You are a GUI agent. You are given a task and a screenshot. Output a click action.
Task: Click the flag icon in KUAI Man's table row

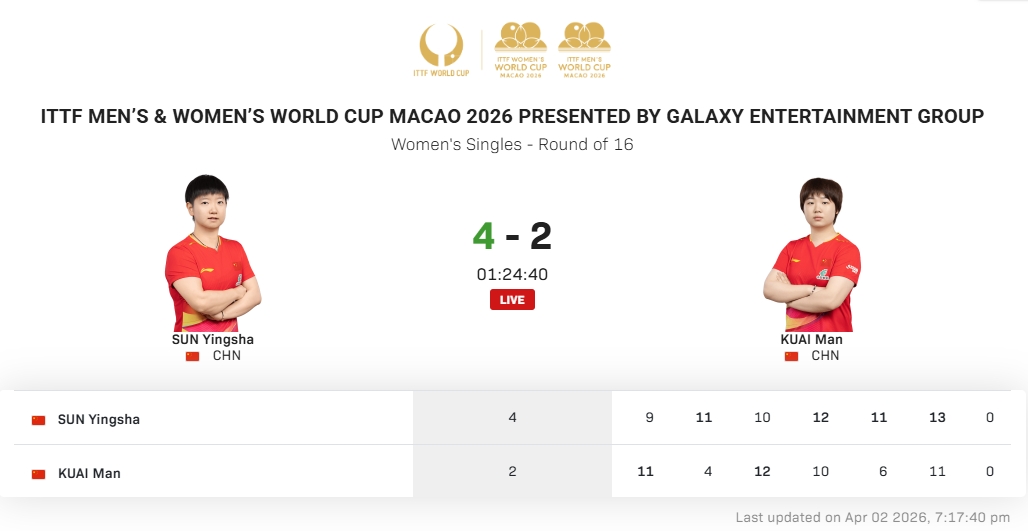(39, 473)
